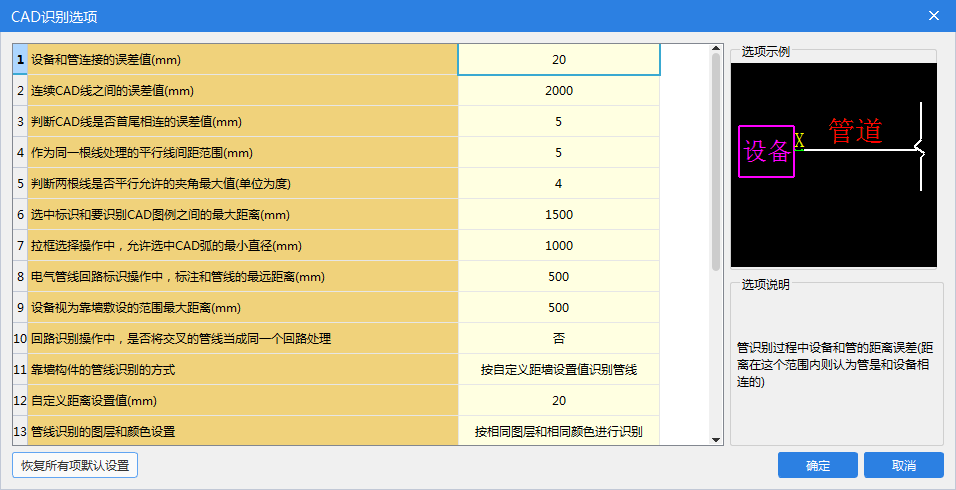Click 取消 button to cancel dialog
Viewport: 956px width, 490px height.
coord(903,465)
